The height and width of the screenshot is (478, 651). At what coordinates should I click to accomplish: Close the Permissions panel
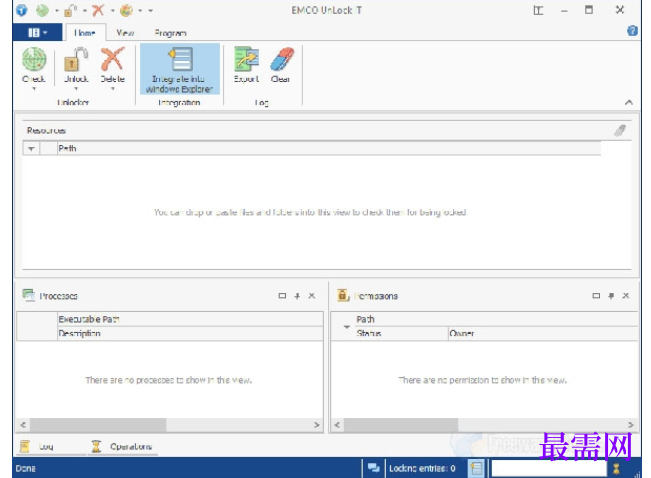click(626, 296)
